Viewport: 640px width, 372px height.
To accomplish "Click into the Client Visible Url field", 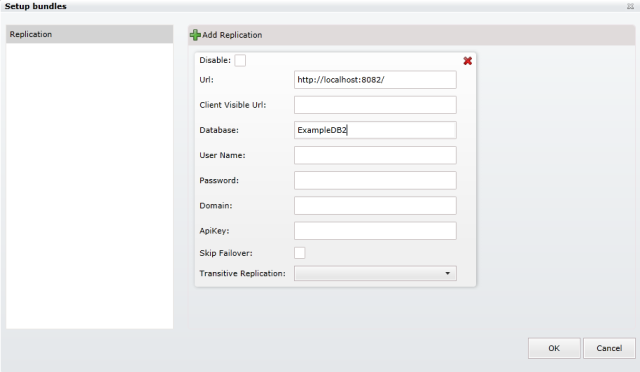I will click(x=375, y=105).
